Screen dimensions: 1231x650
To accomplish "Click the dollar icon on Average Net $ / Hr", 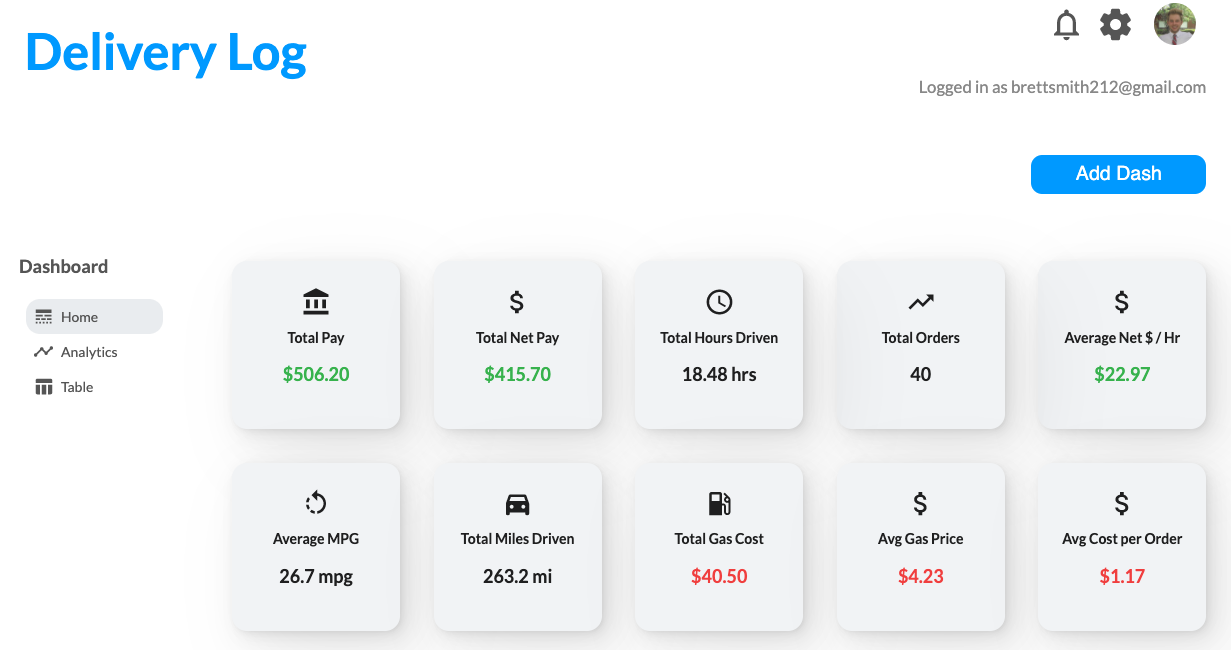I will [x=1122, y=301].
